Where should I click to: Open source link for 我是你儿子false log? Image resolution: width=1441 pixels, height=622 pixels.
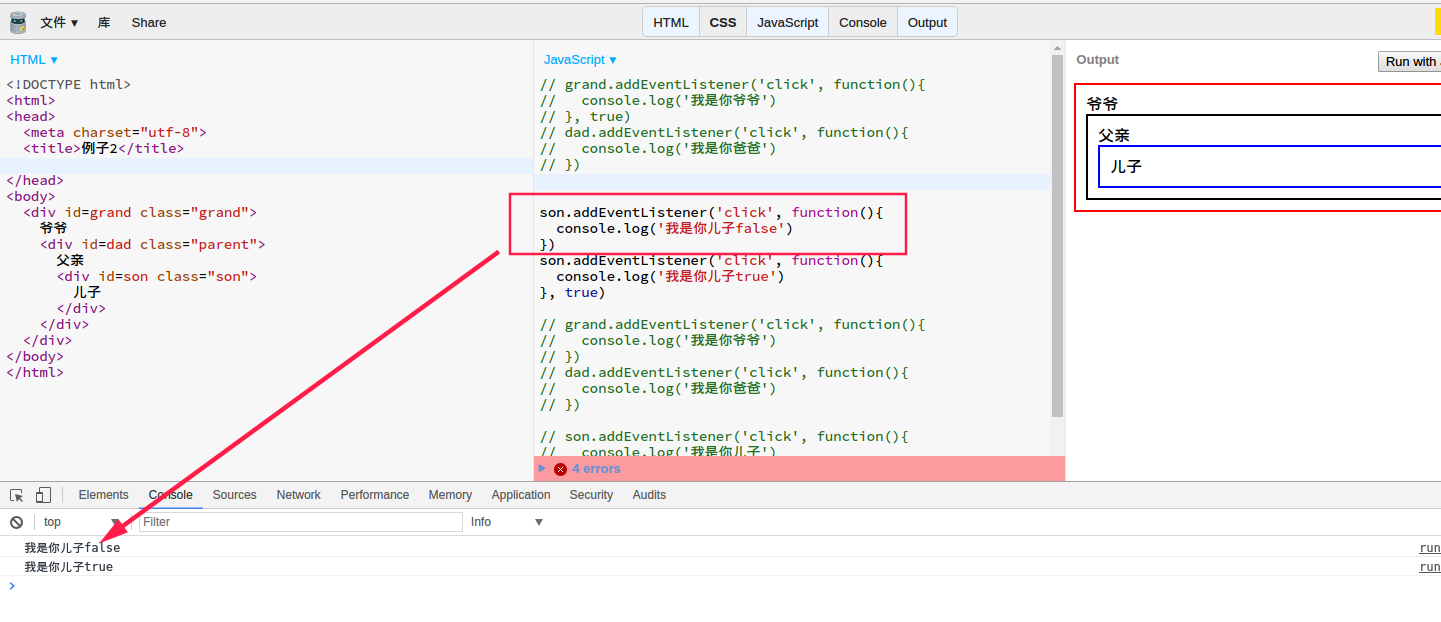pyautogui.click(x=1430, y=548)
